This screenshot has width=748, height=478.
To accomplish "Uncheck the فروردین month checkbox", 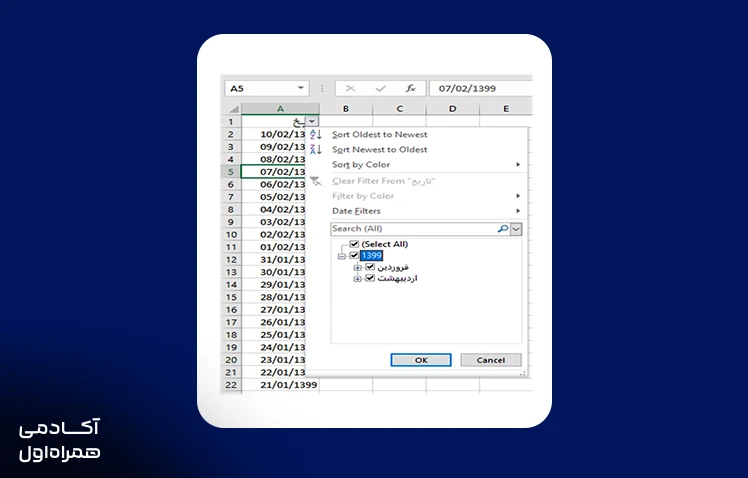I will click(x=370, y=267).
